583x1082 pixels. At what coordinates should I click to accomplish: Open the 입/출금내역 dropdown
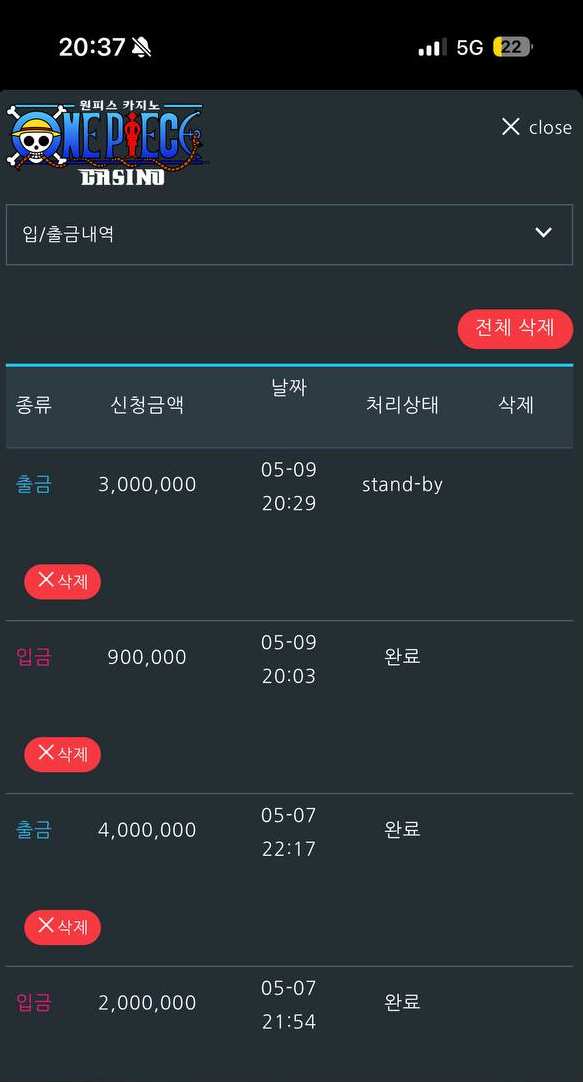coord(289,234)
